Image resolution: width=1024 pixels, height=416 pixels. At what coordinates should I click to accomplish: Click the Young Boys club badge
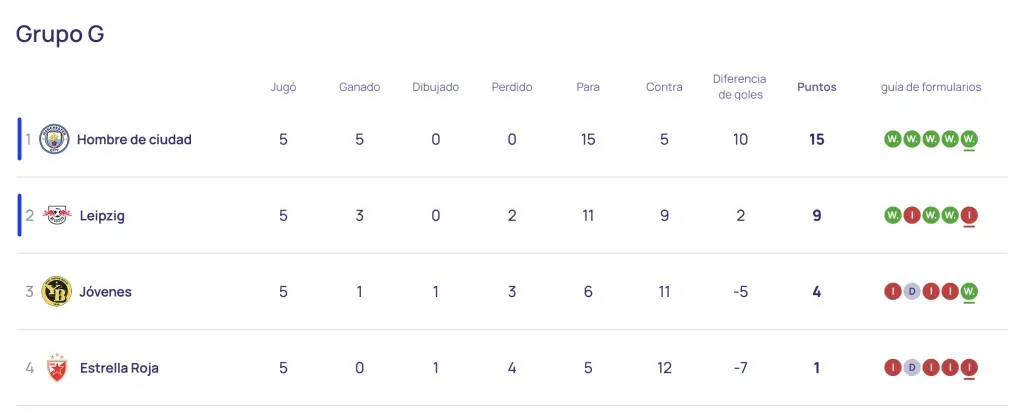(56, 291)
